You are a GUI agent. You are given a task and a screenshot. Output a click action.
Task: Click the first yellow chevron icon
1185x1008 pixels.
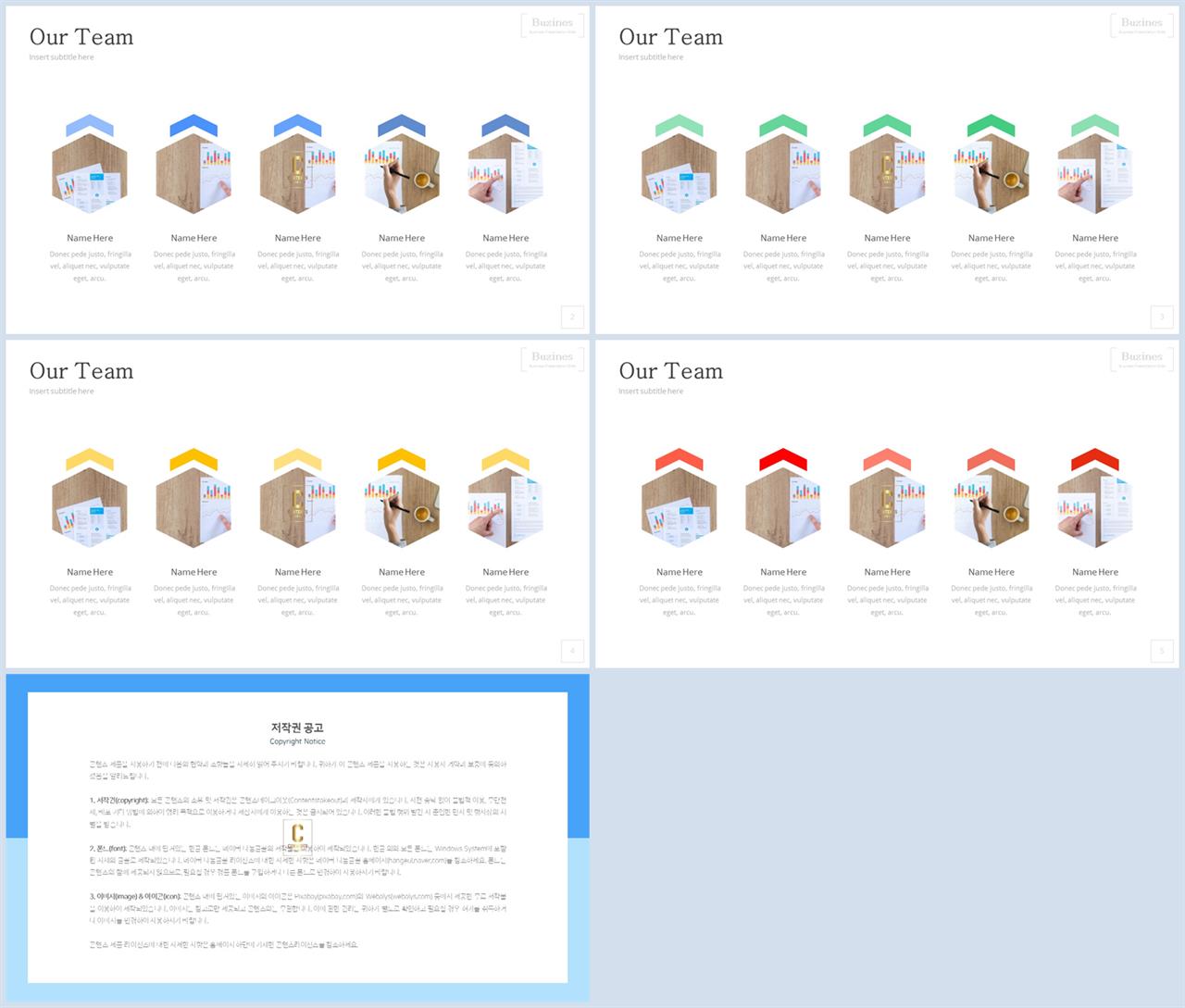click(90, 460)
